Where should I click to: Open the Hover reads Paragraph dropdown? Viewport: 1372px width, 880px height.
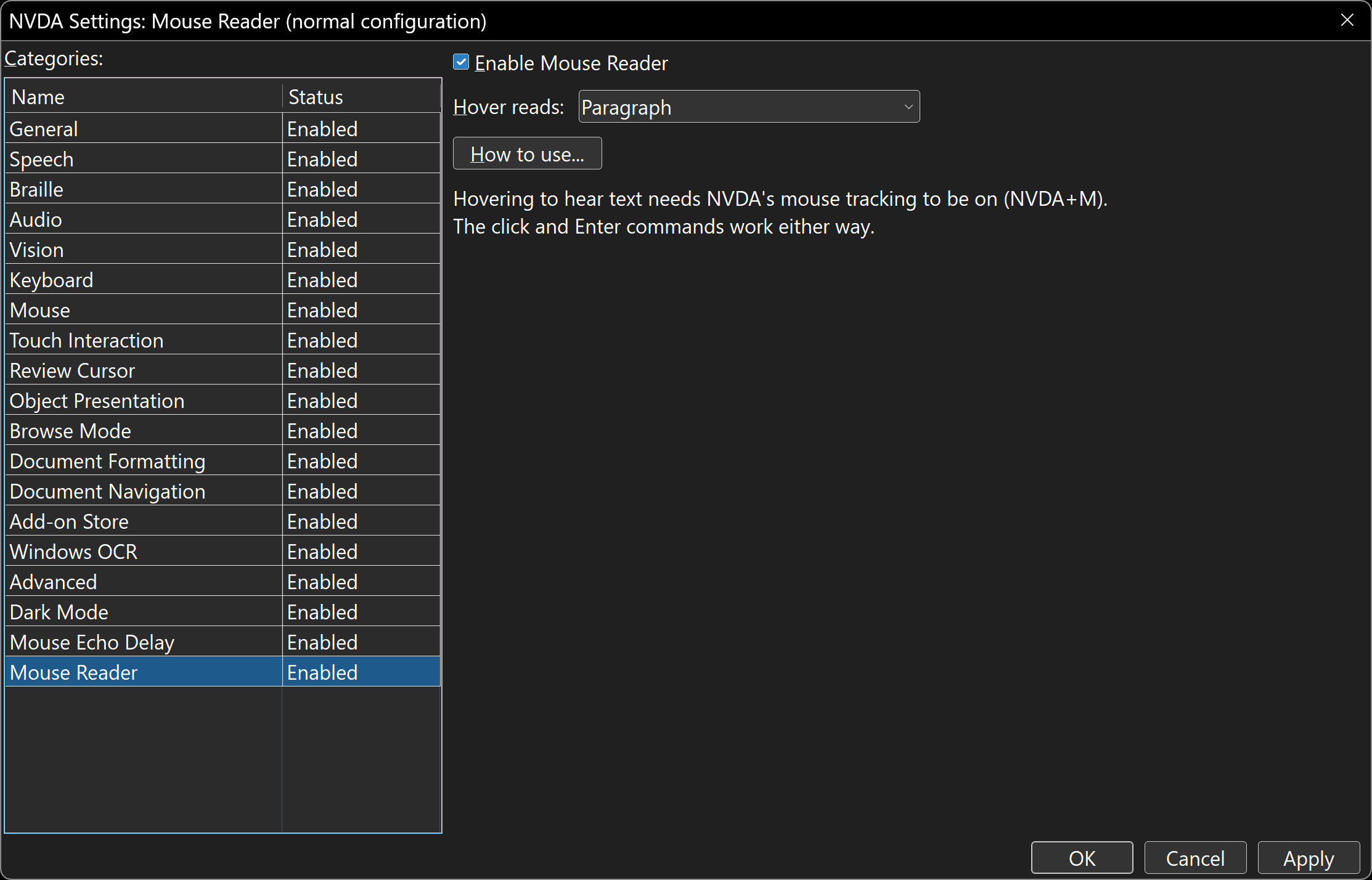pyautogui.click(x=749, y=107)
